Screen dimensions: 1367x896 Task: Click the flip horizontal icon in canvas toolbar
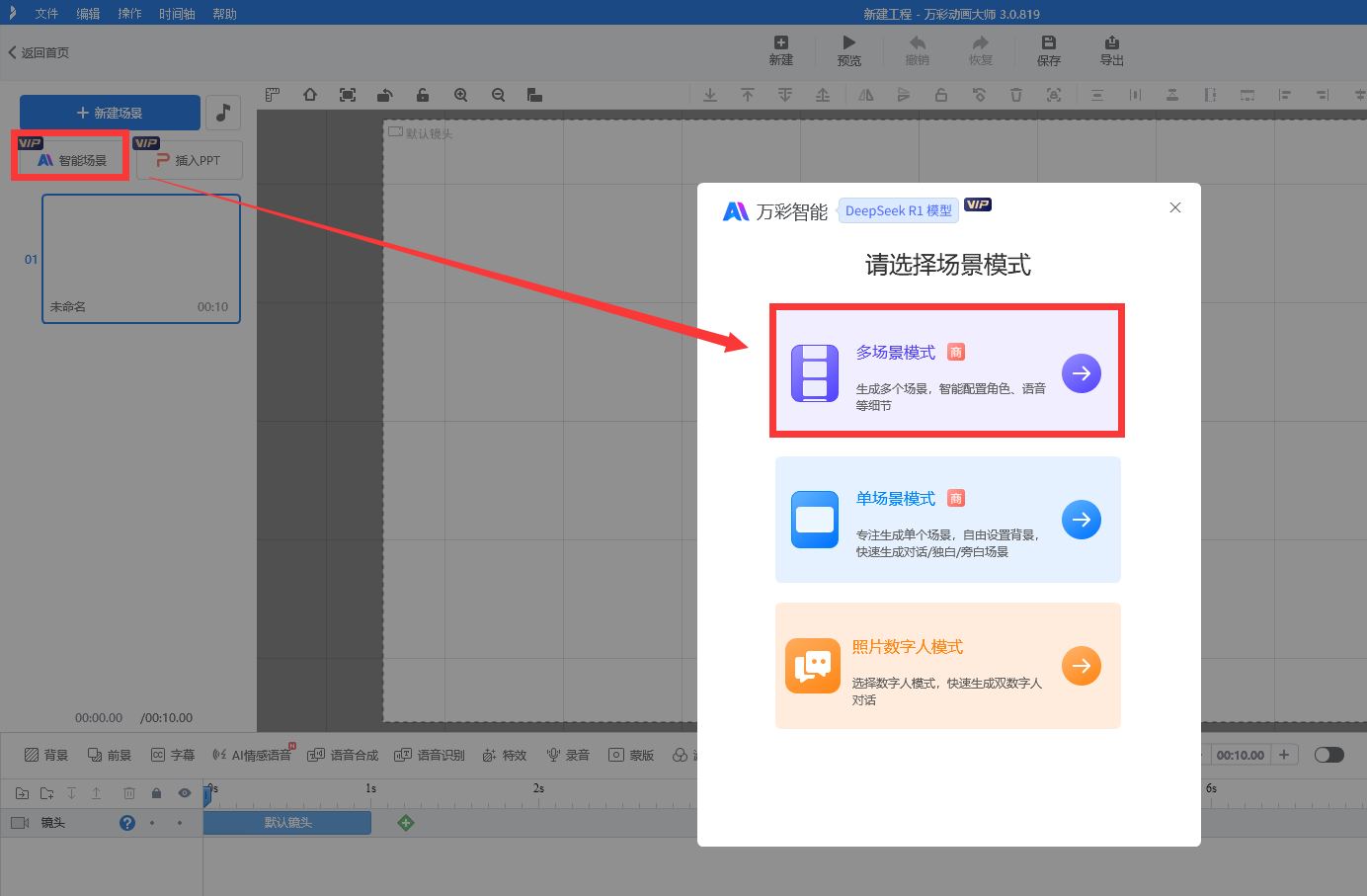(866, 95)
